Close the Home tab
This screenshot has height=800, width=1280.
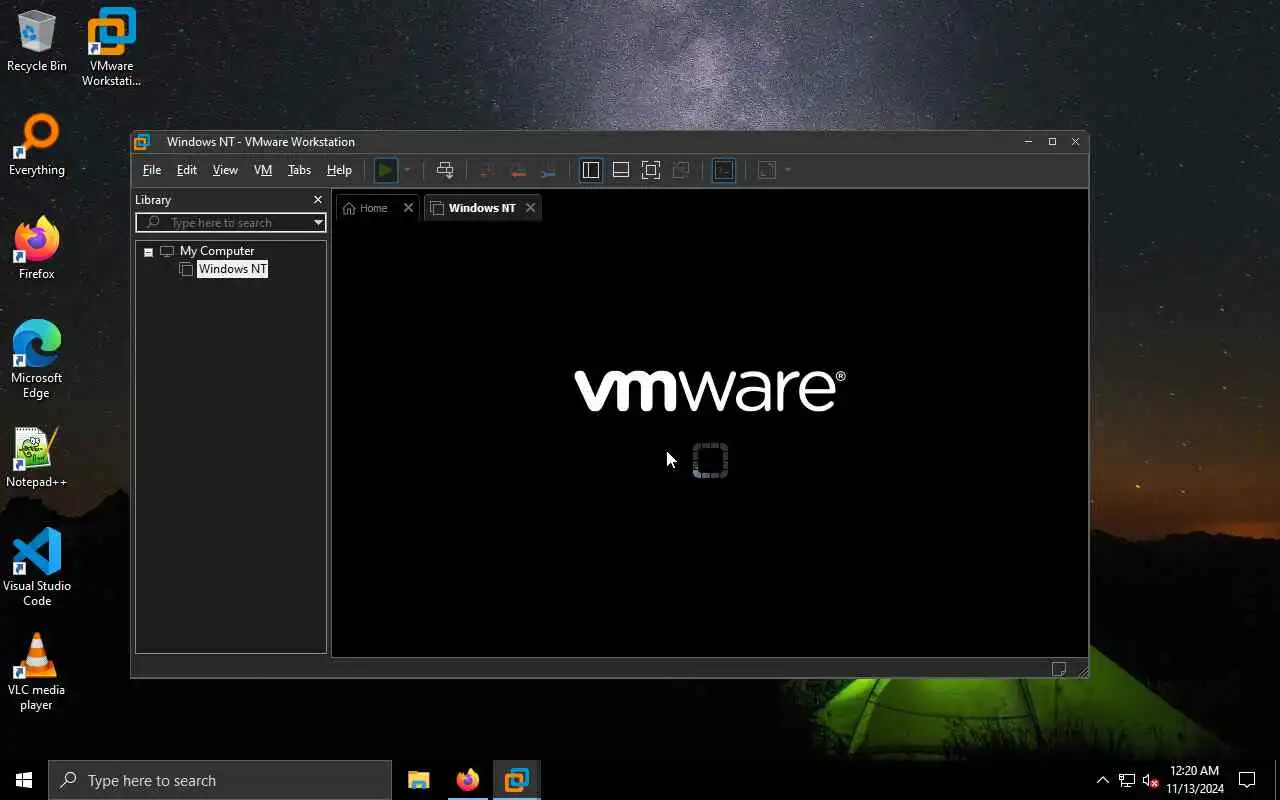pyautogui.click(x=408, y=208)
